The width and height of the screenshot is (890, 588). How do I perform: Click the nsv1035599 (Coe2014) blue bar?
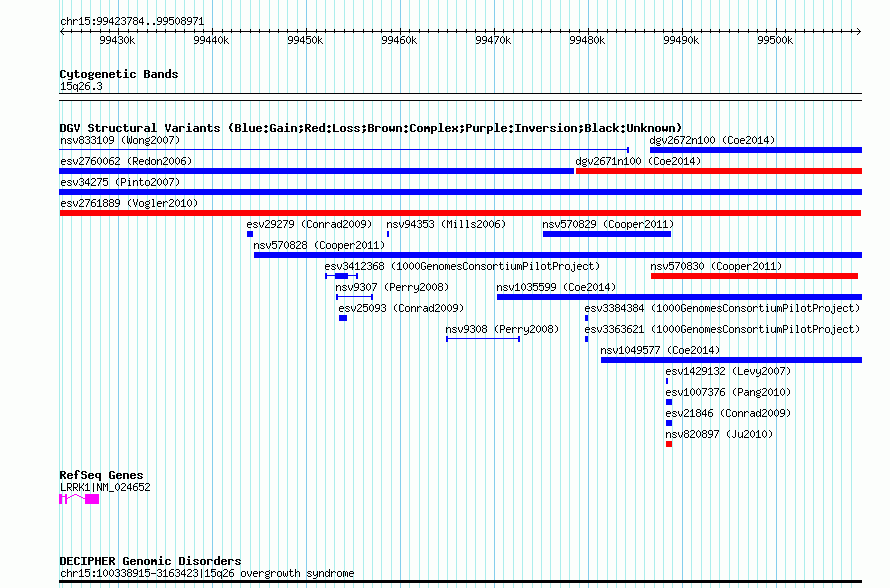[679, 297]
